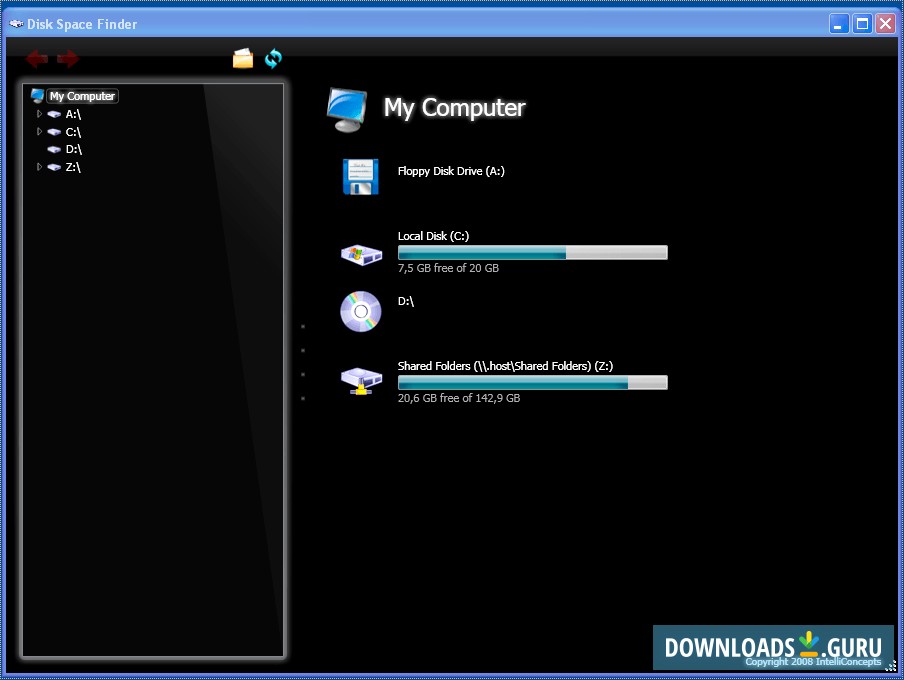The height and width of the screenshot is (680, 904).
Task: Open the folder browse icon
Action: (243, 58)
